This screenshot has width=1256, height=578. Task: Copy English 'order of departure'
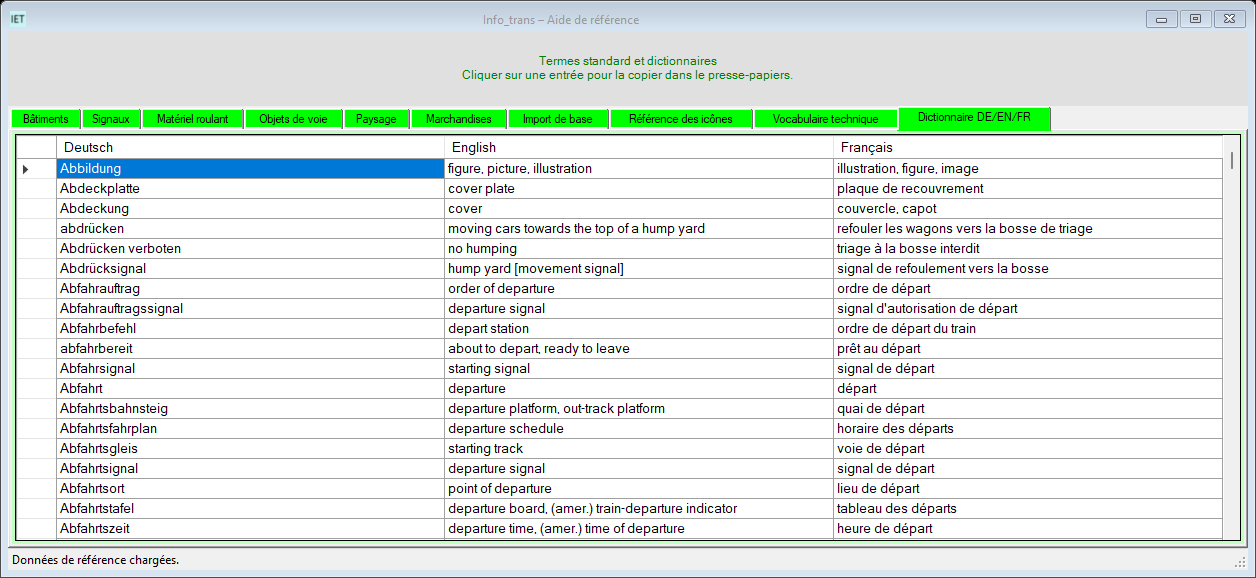(x=638, y=289)
